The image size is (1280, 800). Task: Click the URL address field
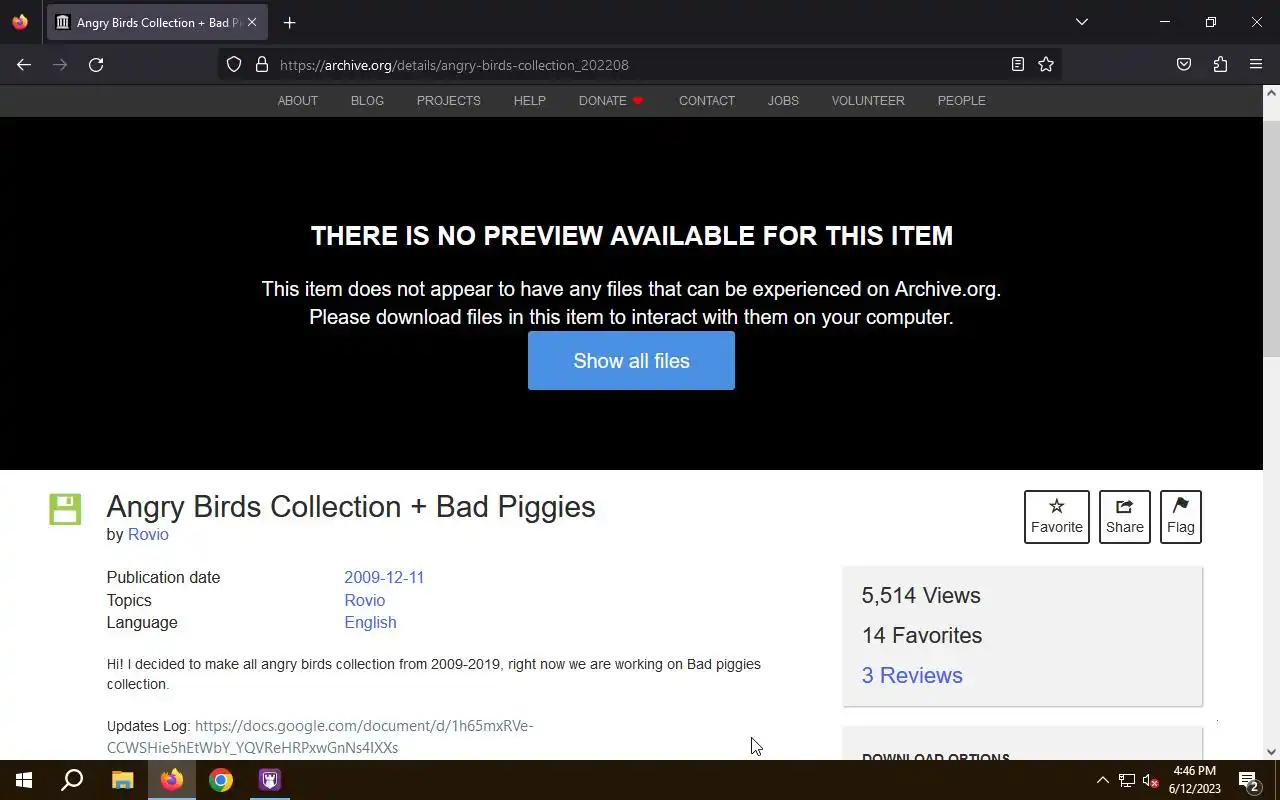(x=640, y=65)
